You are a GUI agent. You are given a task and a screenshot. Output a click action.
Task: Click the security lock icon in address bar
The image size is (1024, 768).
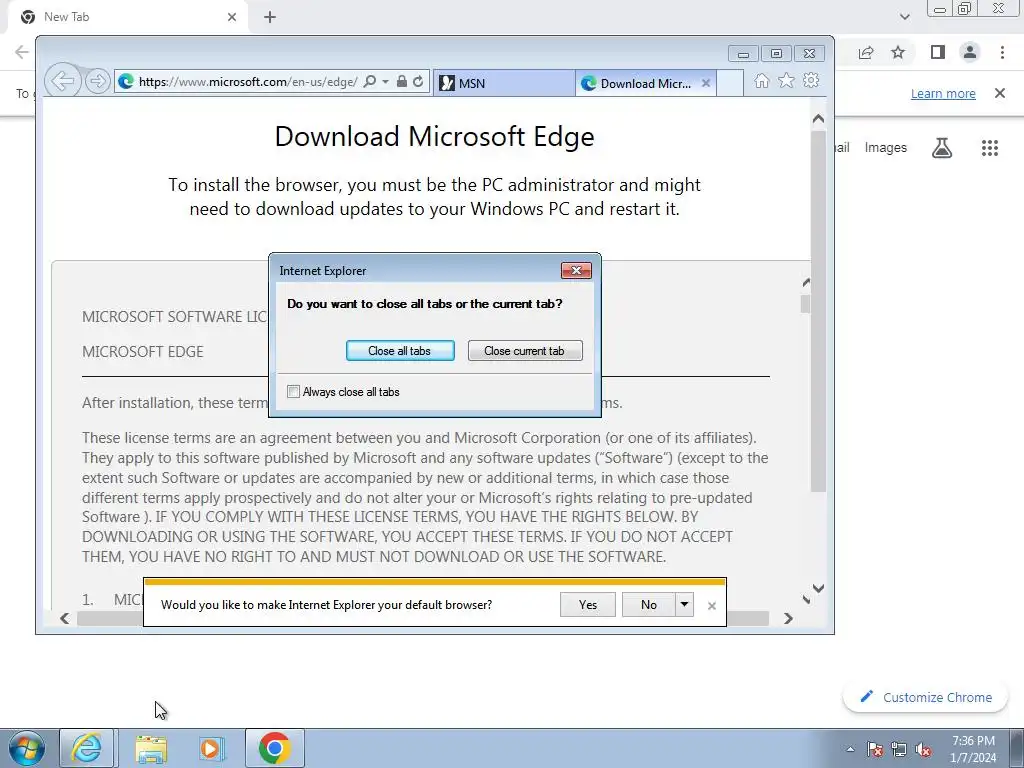(x=402, y=81)
